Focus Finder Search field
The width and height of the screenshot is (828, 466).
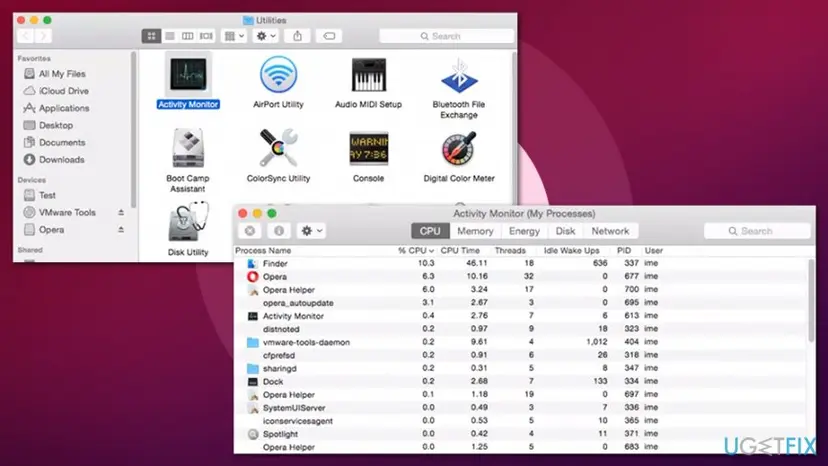[446, 36]
